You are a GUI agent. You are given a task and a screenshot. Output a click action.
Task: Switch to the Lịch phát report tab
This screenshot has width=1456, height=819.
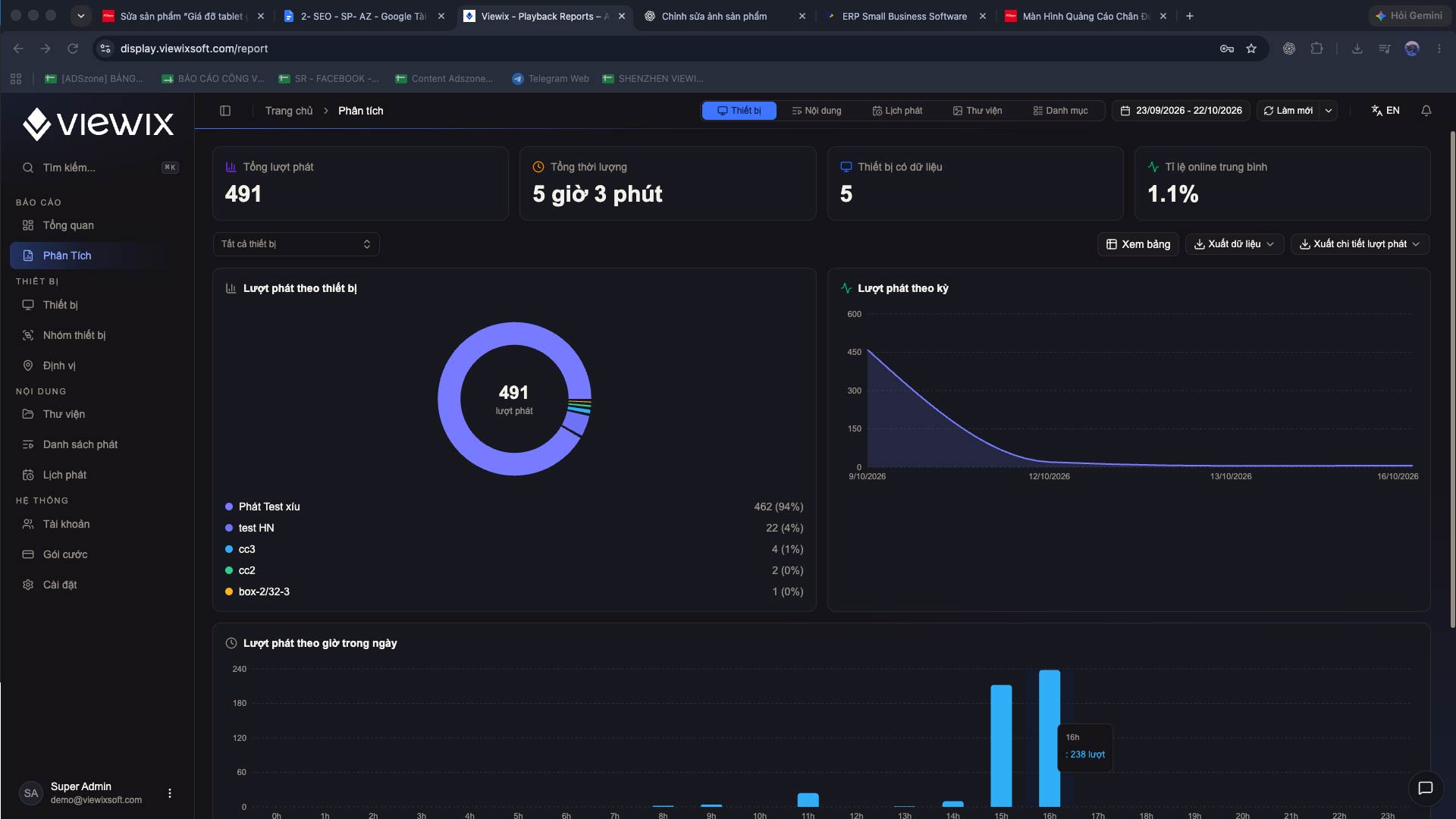(897, 111)
